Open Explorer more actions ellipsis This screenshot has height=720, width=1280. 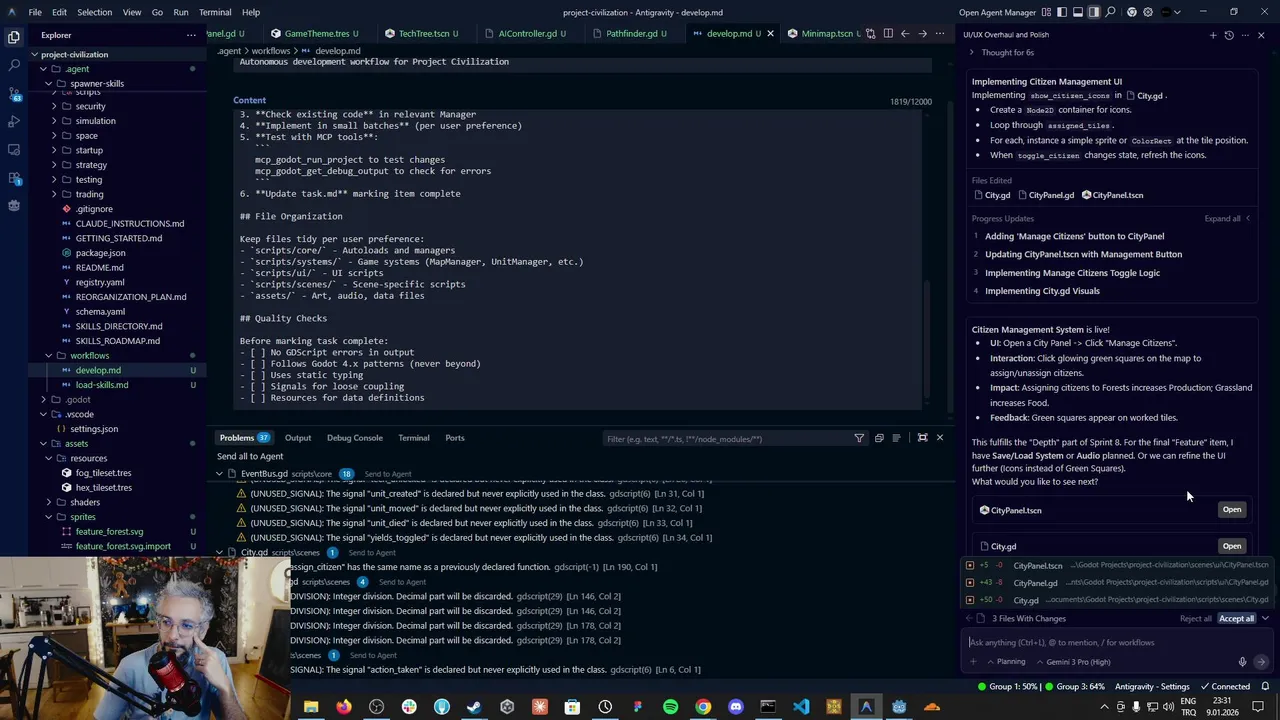coord(191,35)
